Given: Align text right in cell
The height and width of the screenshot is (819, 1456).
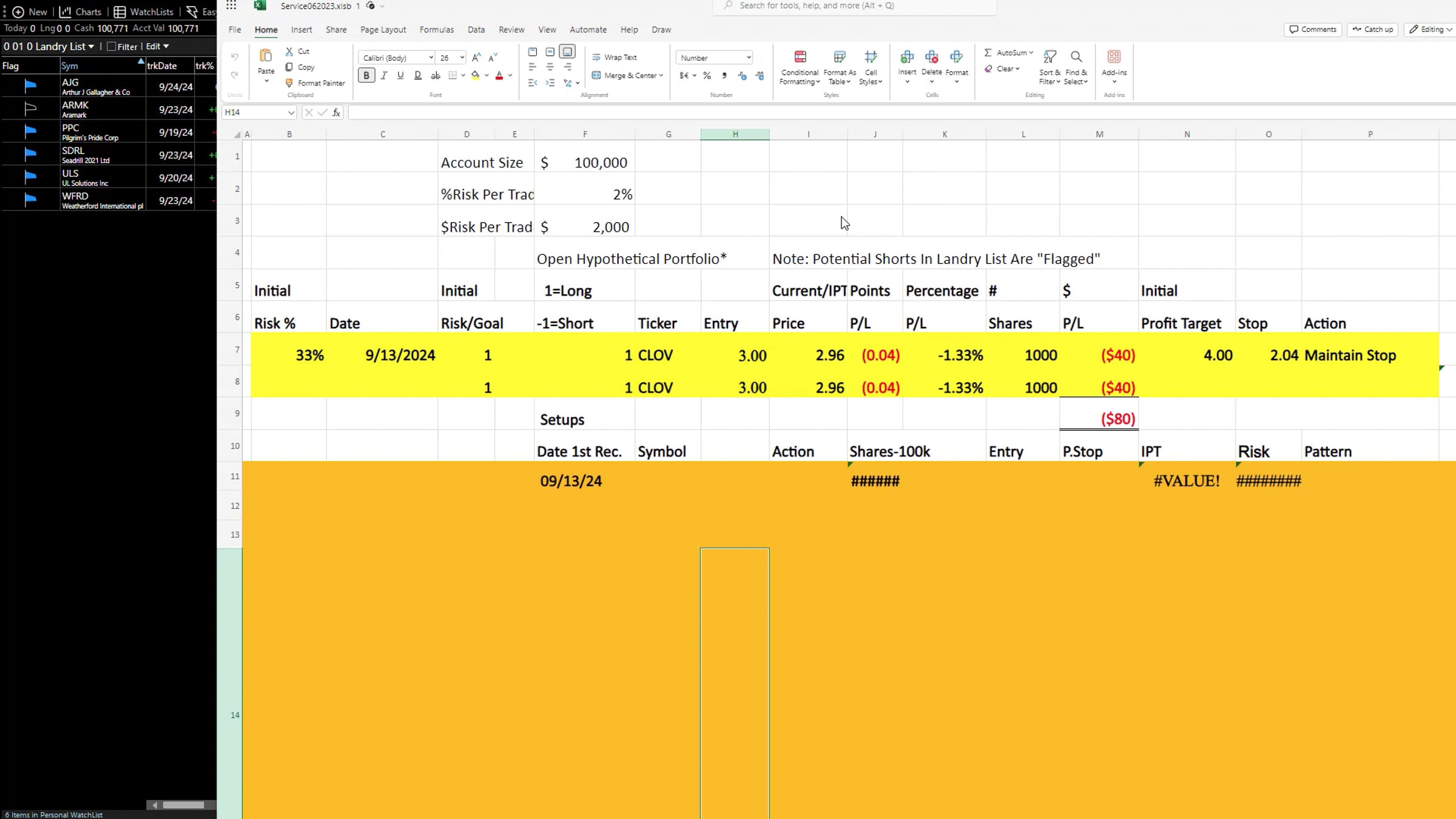Looking at the screenshot, I should point(568,67).
